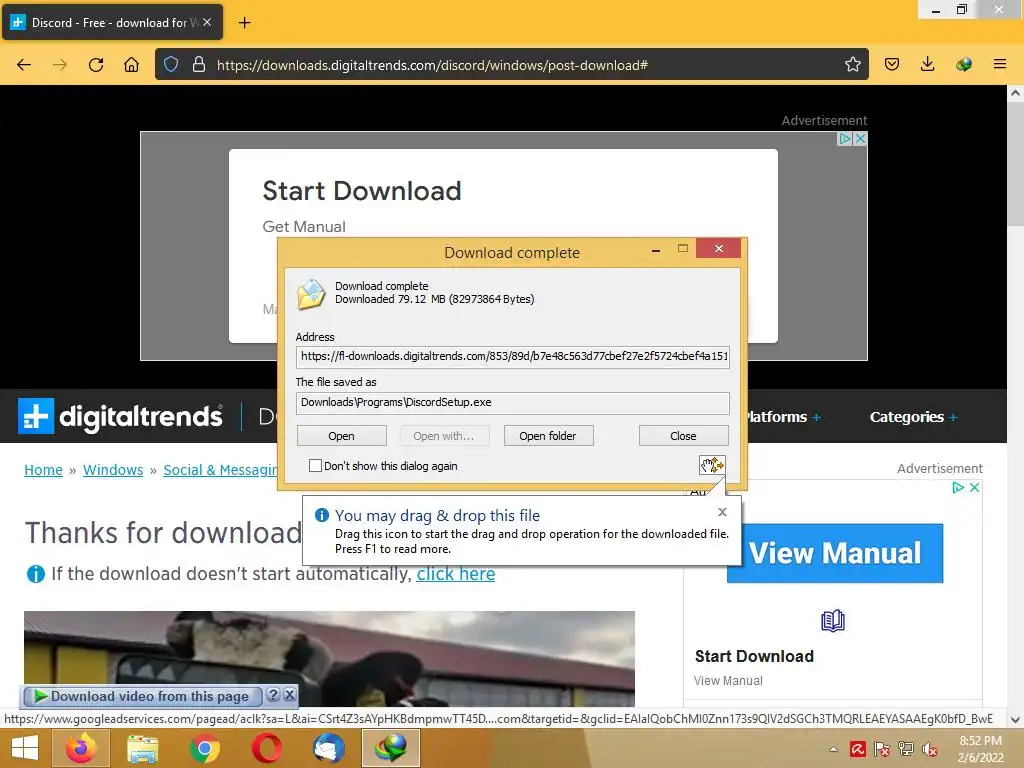Click the Start Download ad heading
The height and width of the screenshot is (768, 1024).
[x=362, y=191]
